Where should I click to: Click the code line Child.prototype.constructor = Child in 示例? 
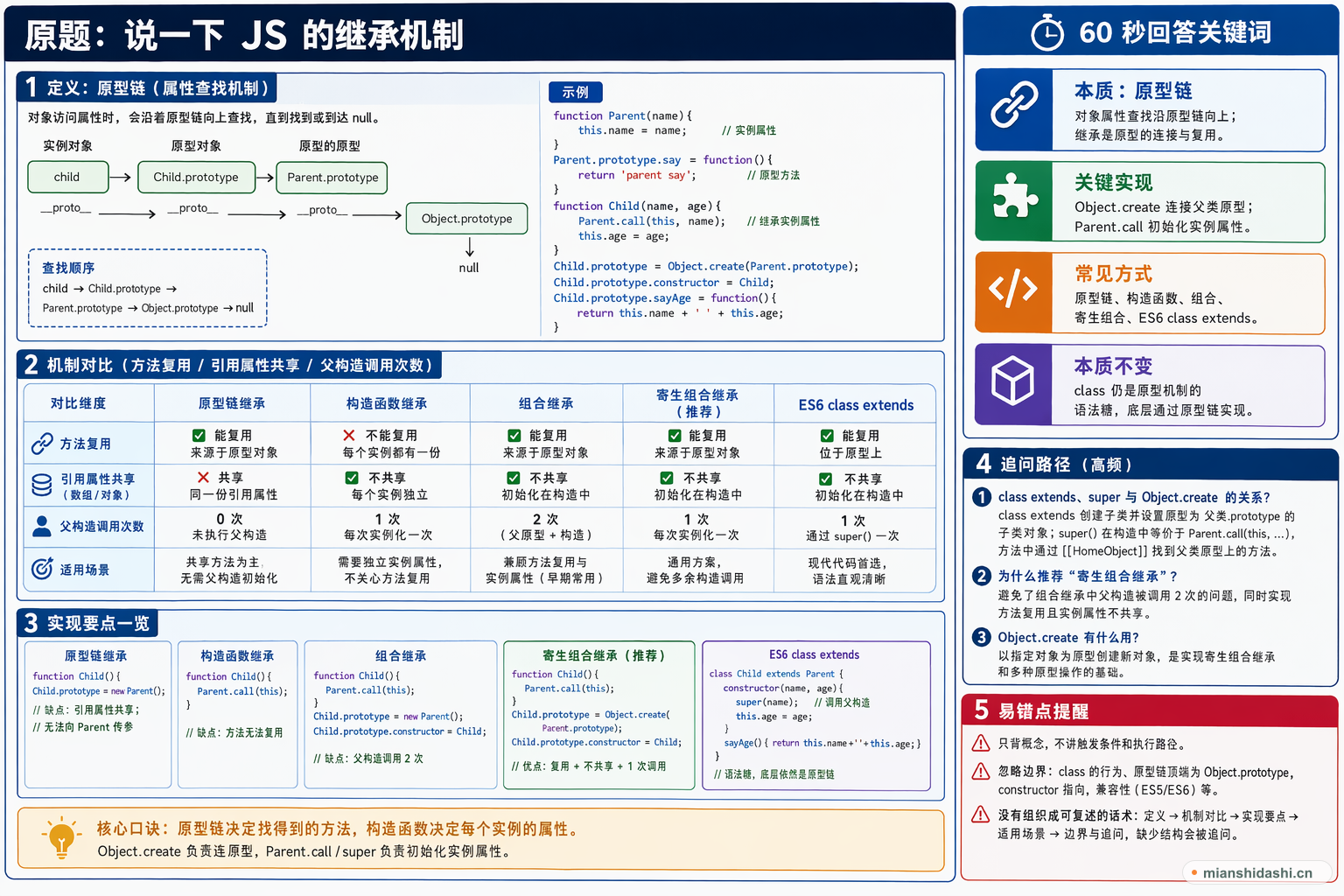pyautogui.click(x=663, y=283)
